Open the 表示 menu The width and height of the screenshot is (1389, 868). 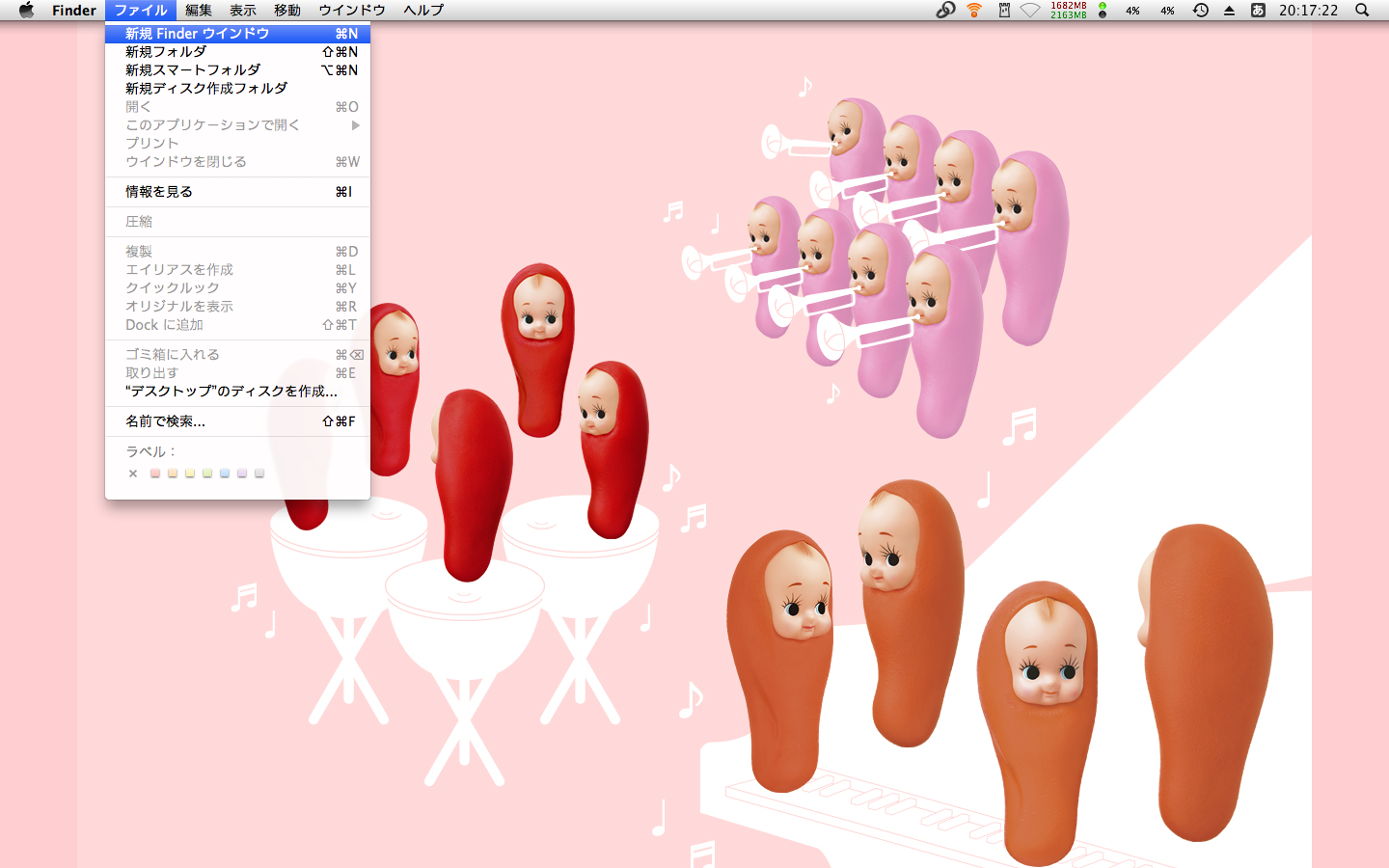click(243, 10)
